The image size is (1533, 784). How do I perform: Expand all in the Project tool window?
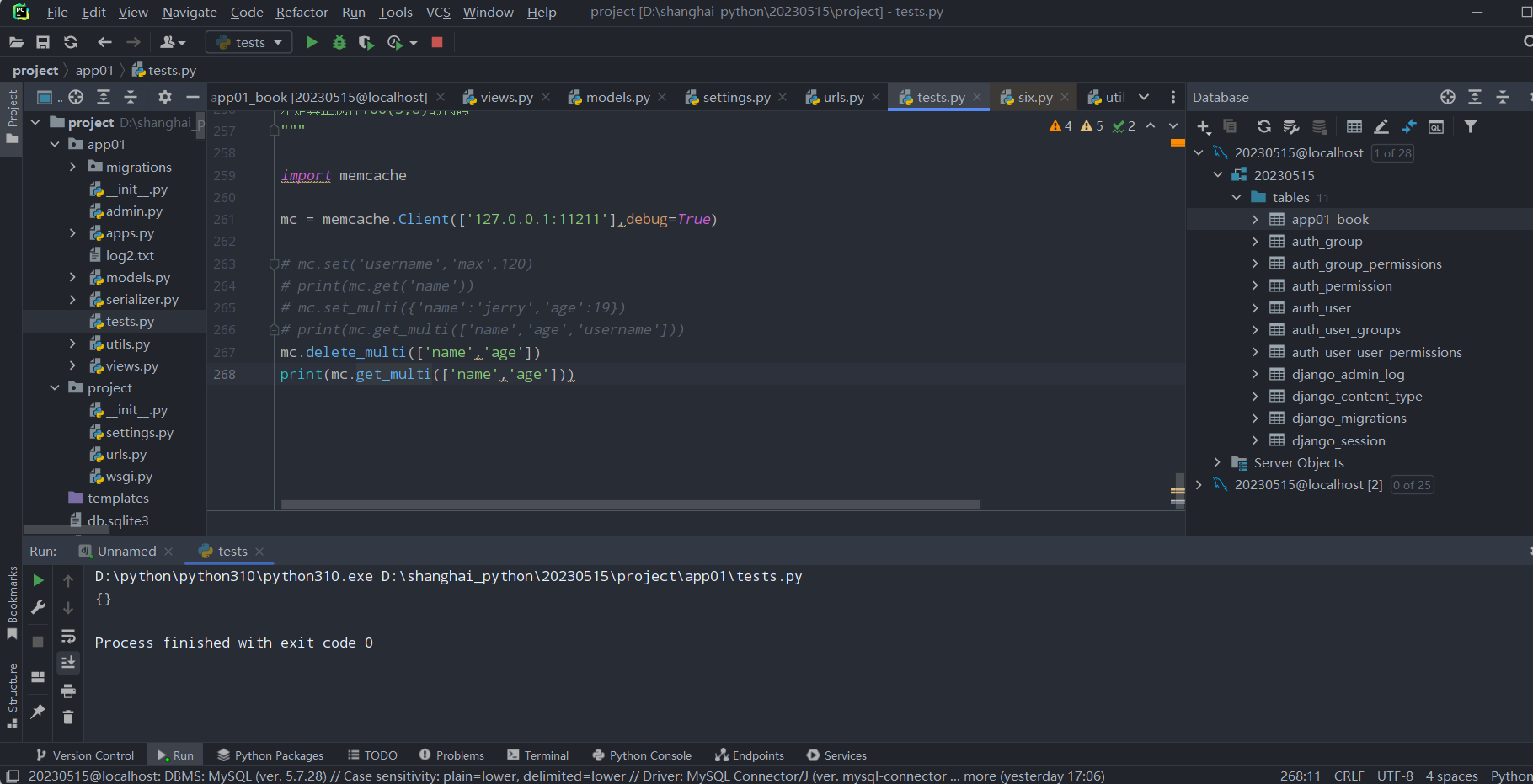pos(104,97)
